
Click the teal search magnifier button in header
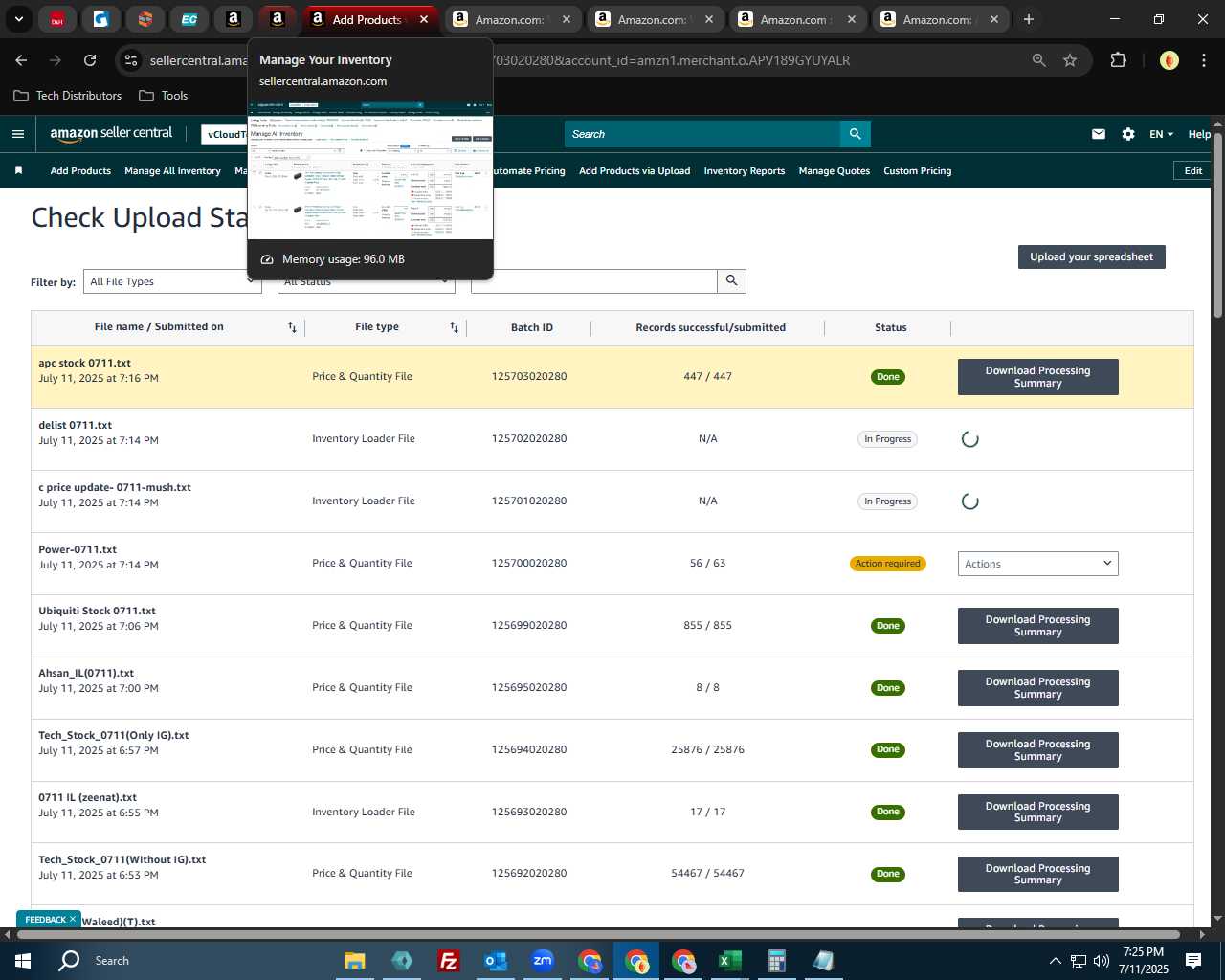pyautogui.click(x=855, y=134)
